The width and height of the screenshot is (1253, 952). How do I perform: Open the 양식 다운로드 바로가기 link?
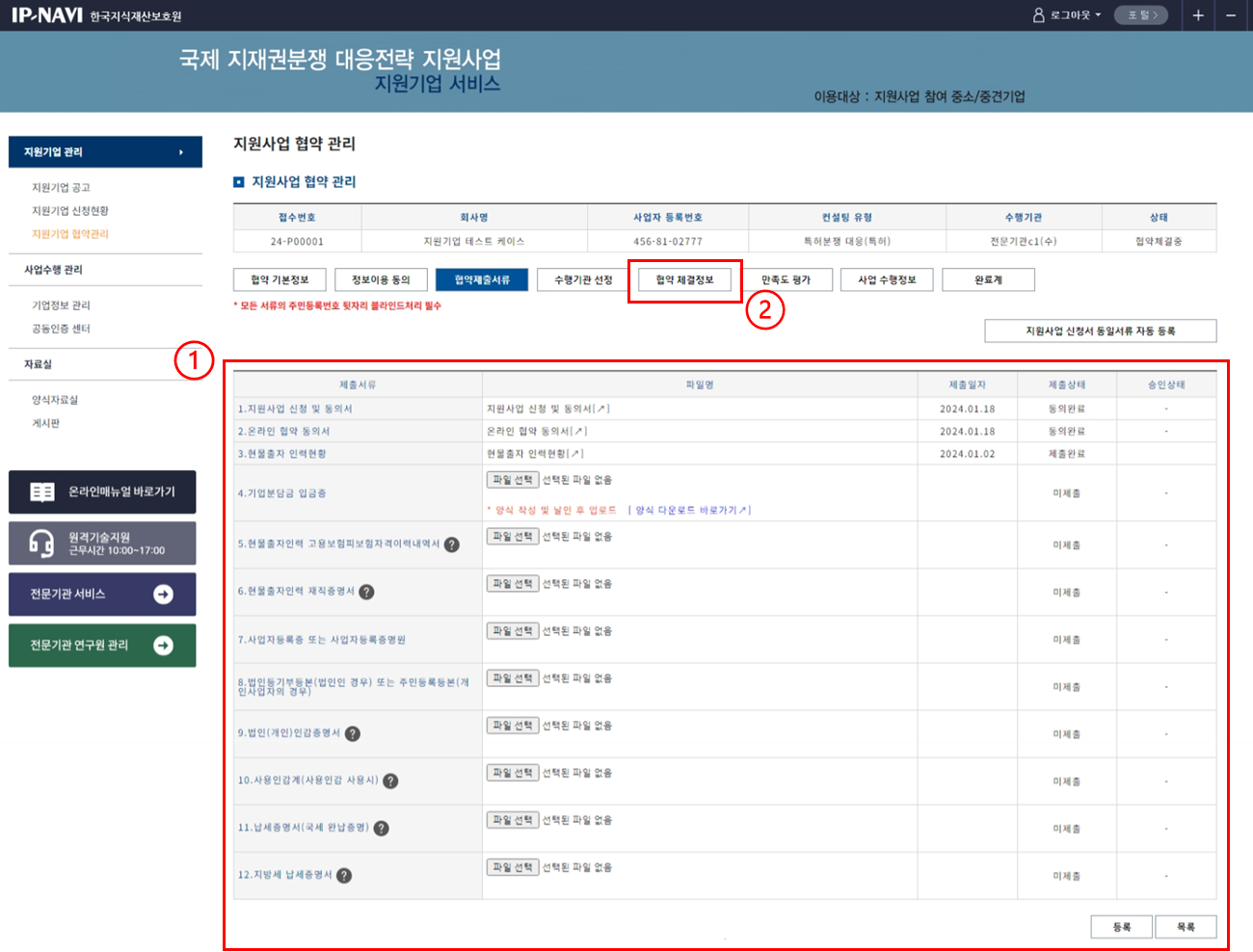[x=691, y=511]
